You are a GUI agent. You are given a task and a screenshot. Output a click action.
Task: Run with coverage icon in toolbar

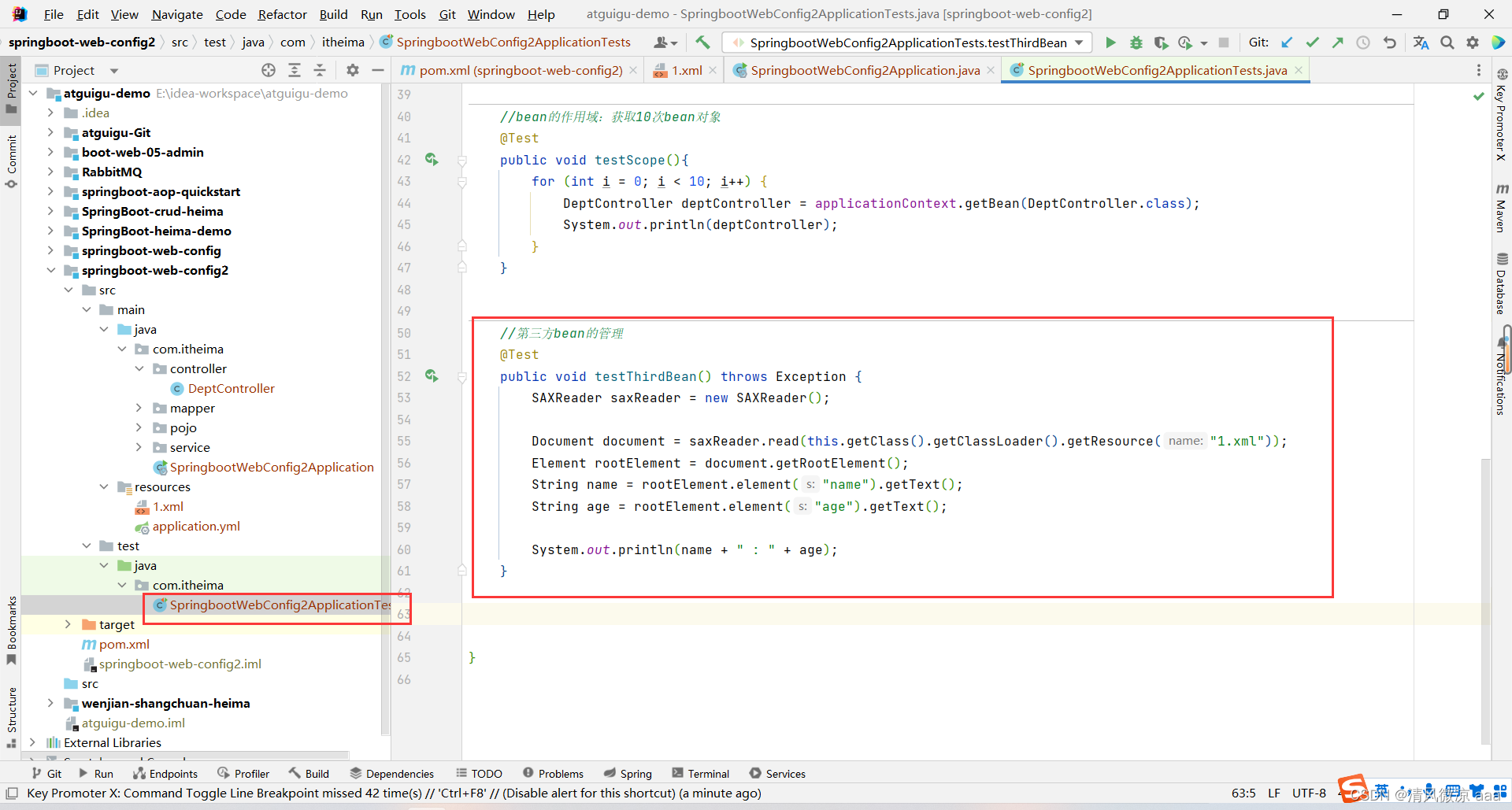point(1161,43)
